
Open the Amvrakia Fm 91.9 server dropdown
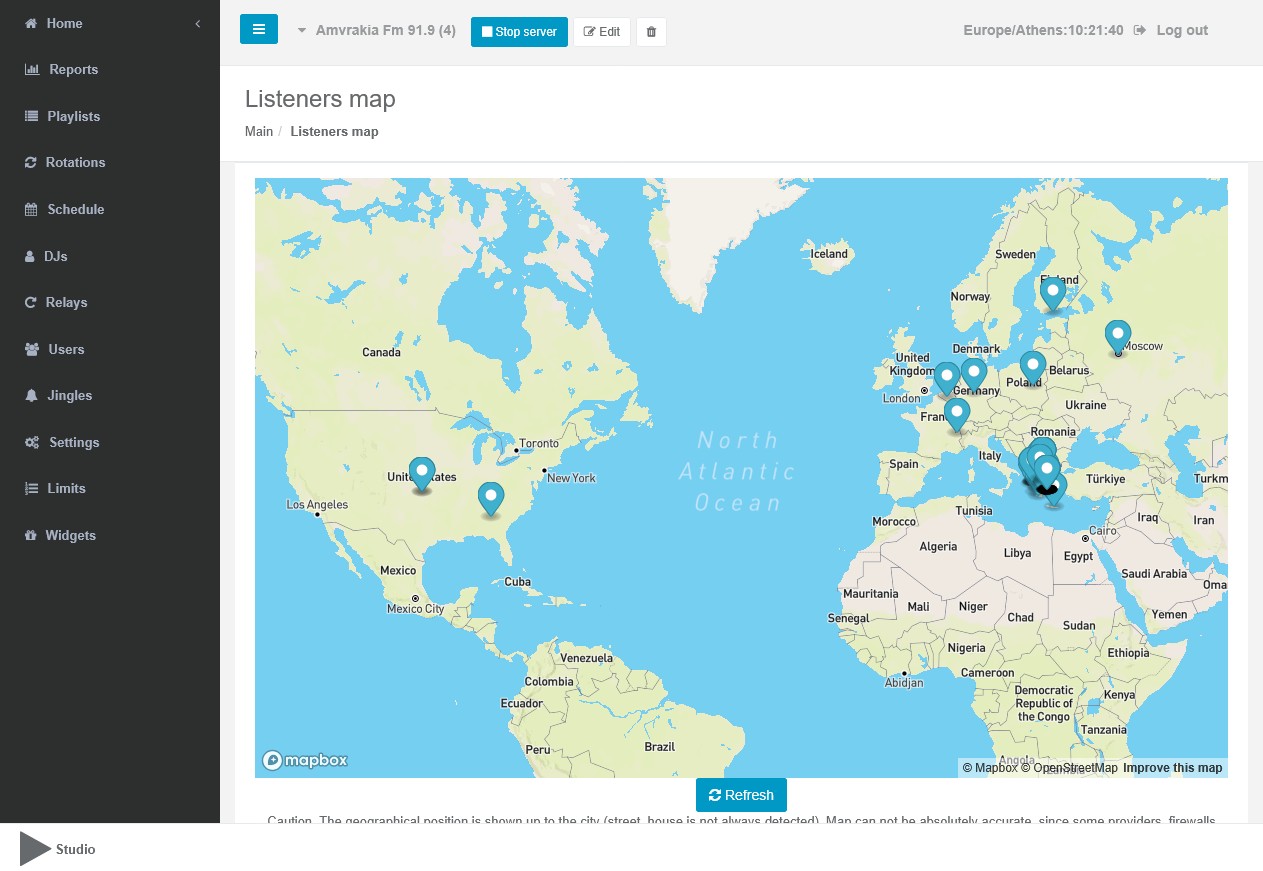376,31
